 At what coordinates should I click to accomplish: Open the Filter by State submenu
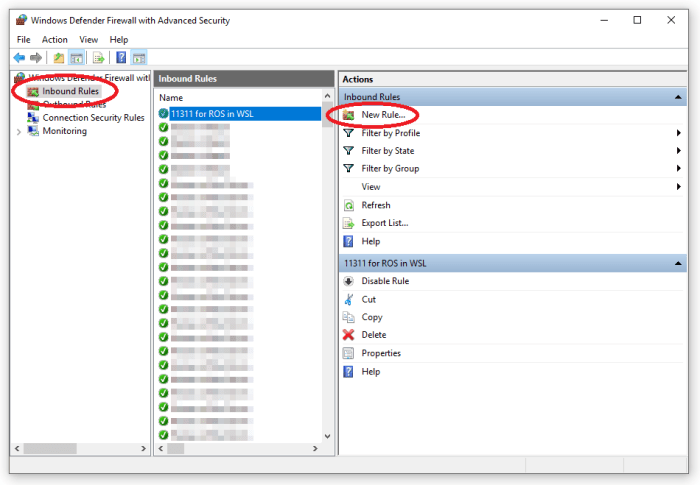[x=512, y=151]
